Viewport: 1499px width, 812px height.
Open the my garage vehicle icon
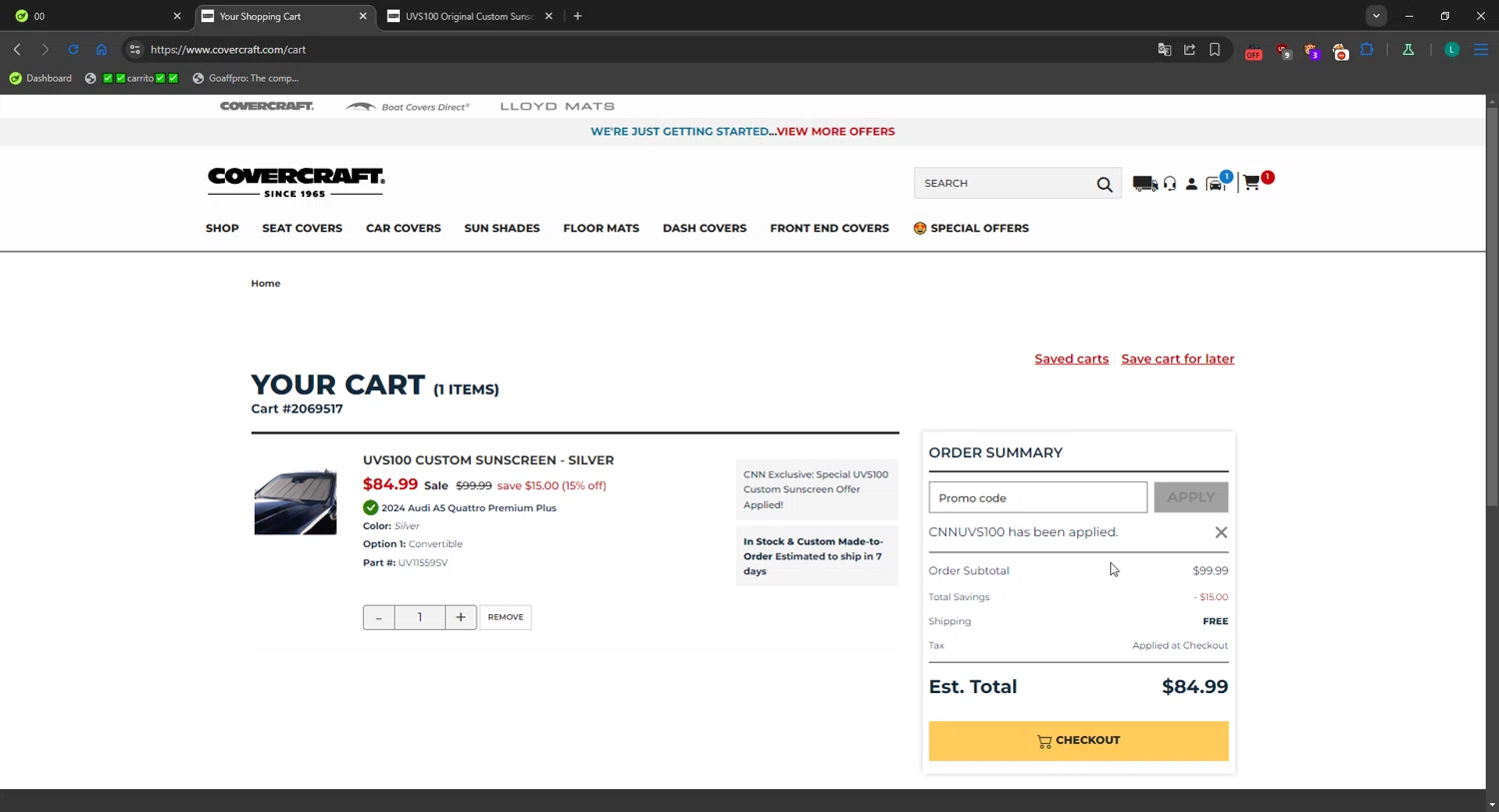click(1216, 183)
